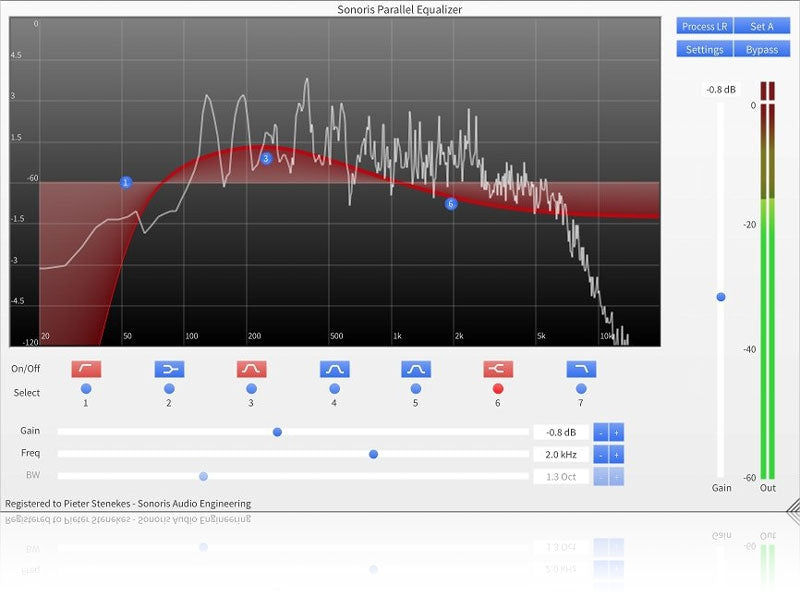Select band 2 radio dot
Viewport: 800px width, 609px height.
169,389
